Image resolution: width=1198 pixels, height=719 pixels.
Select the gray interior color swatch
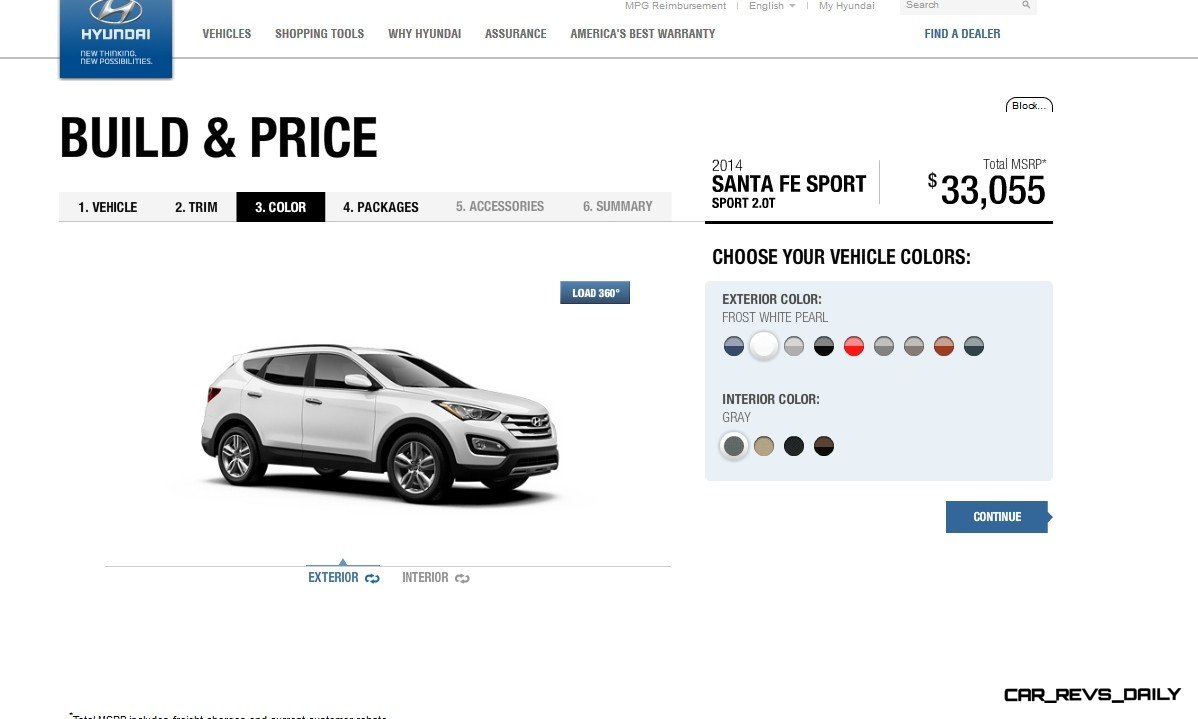point(733,446)
